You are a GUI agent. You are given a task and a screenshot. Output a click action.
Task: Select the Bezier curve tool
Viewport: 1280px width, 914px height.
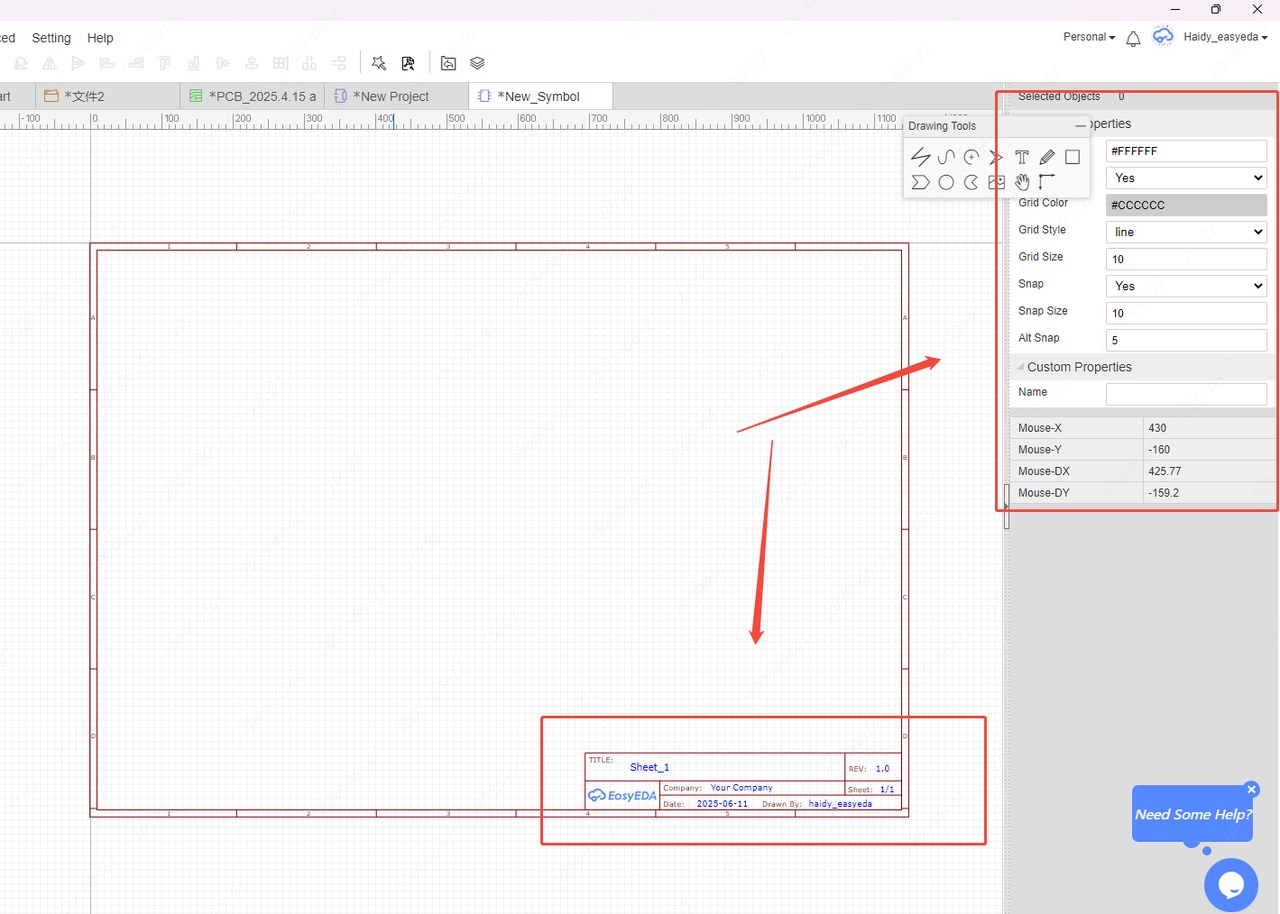point(946,157)
